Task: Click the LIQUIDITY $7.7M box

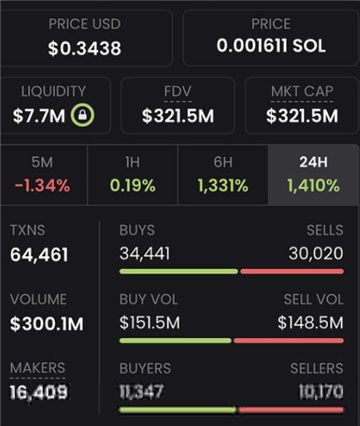Action: tap(54, 106)
